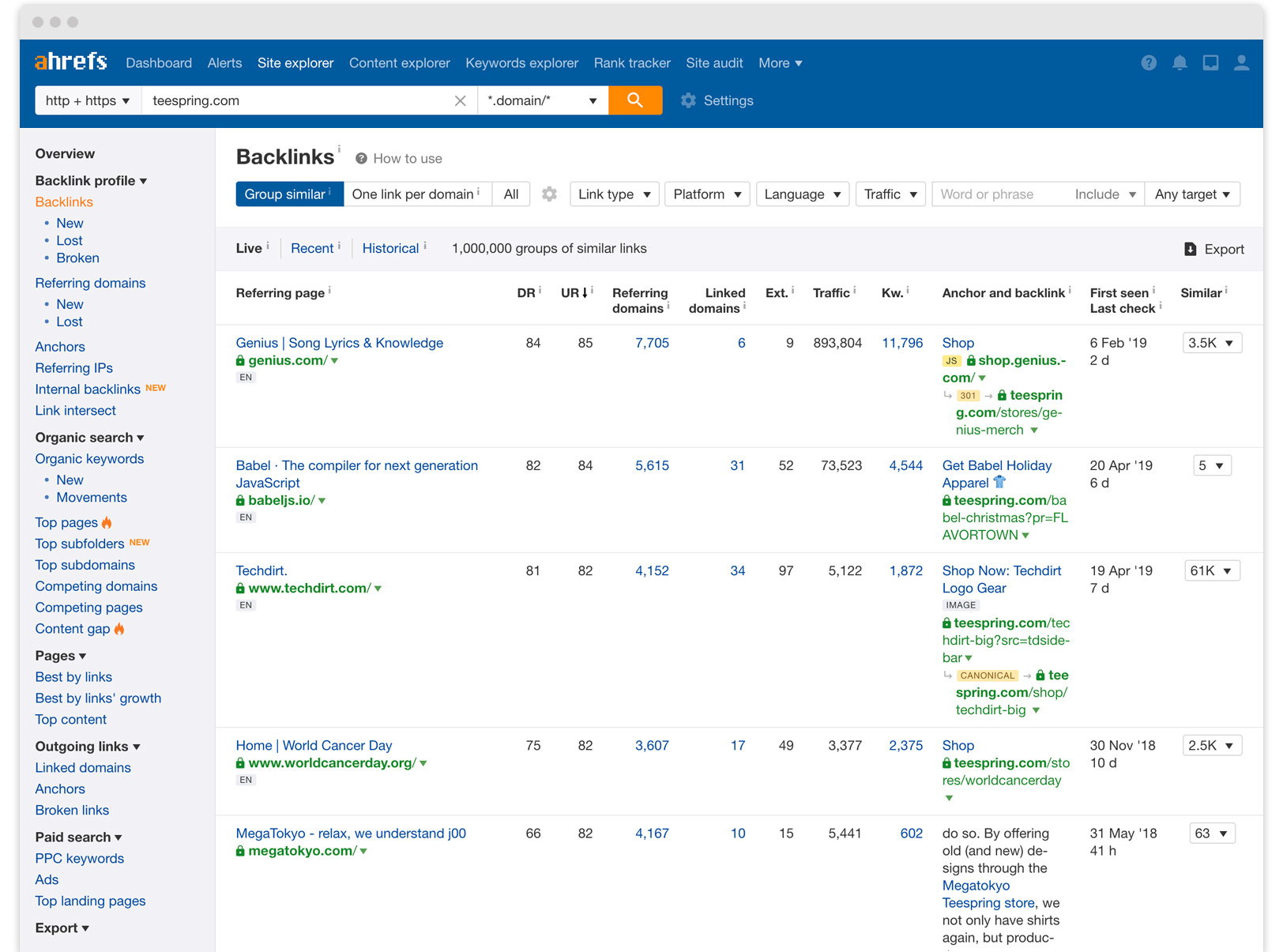Clear the teespring.com search field
The image size is (1283, 952).
pyautogui.click(x=460, y=100)
